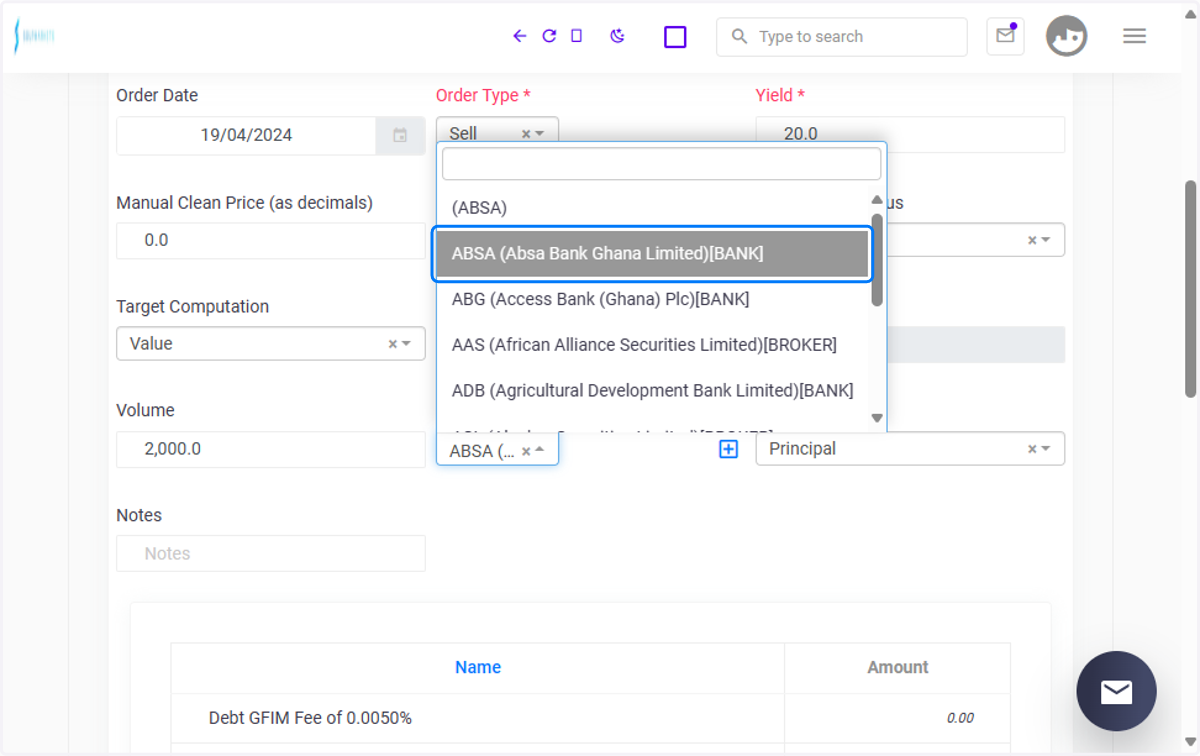The image size is (1200, 756).
Task: Select ABSA (Absa Bank Ghana Limited)[BANK]
Action: tap(653, 254)
